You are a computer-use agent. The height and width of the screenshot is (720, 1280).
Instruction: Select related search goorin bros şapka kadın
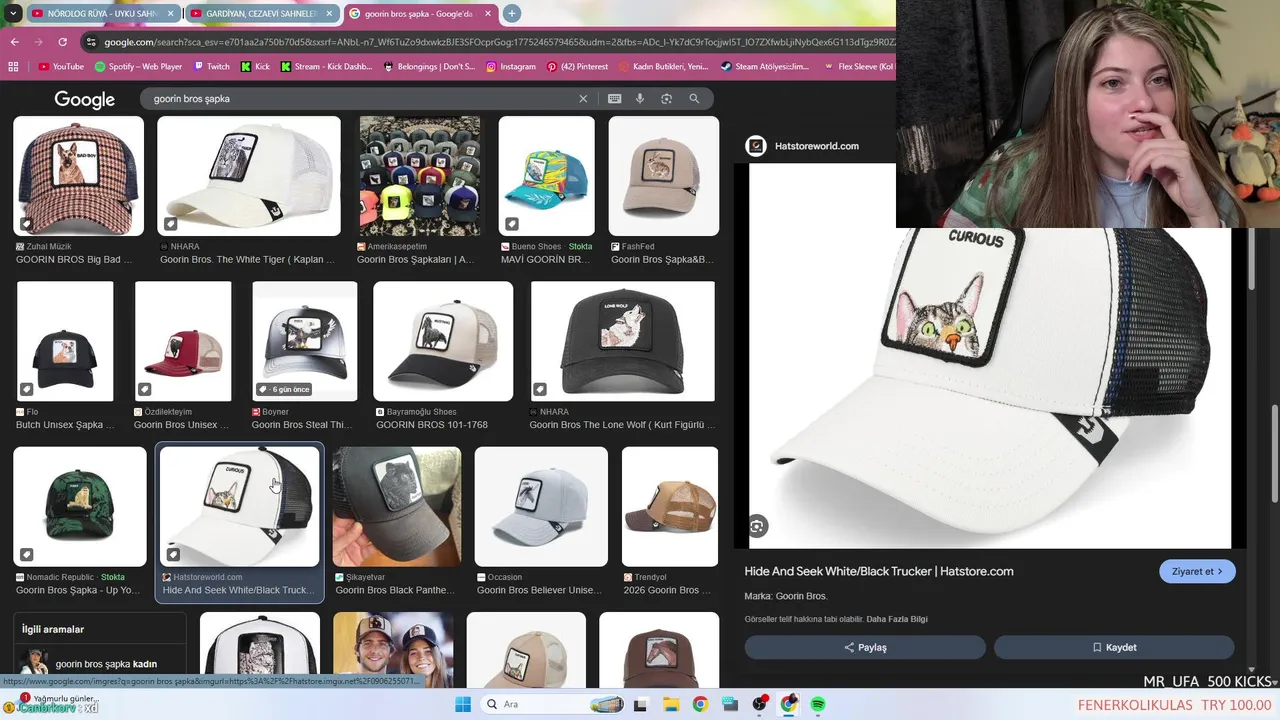(100, 664)
